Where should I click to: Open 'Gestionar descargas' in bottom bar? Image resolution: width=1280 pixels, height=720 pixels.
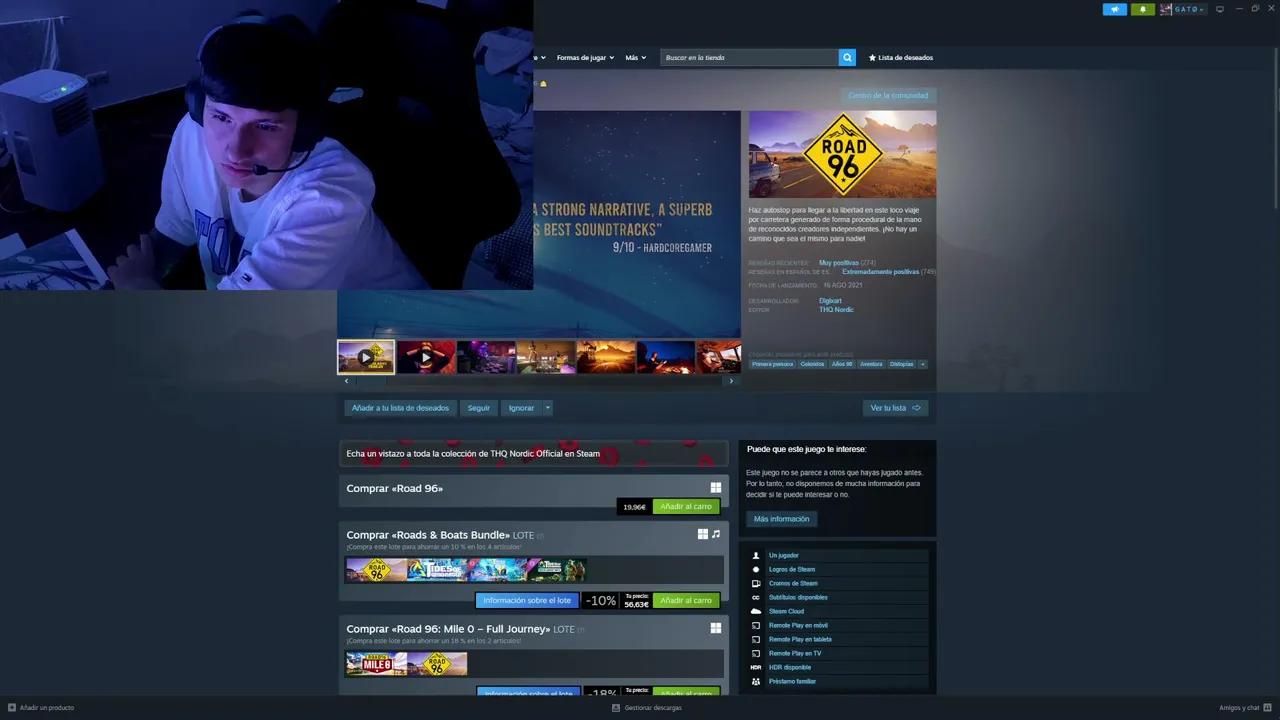click(x=647, y=708)
